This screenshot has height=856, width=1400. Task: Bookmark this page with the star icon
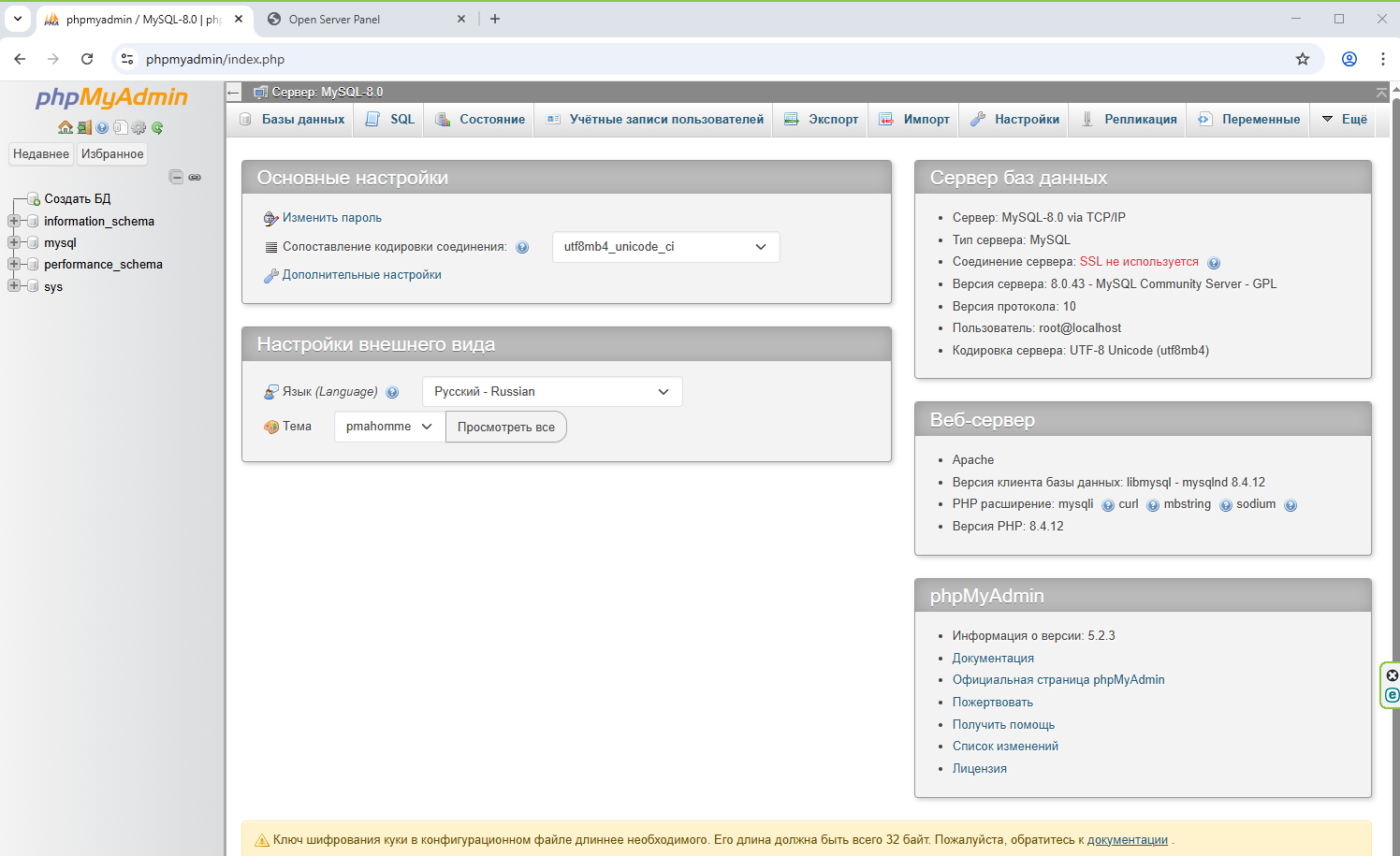[x=1303, y=59]
